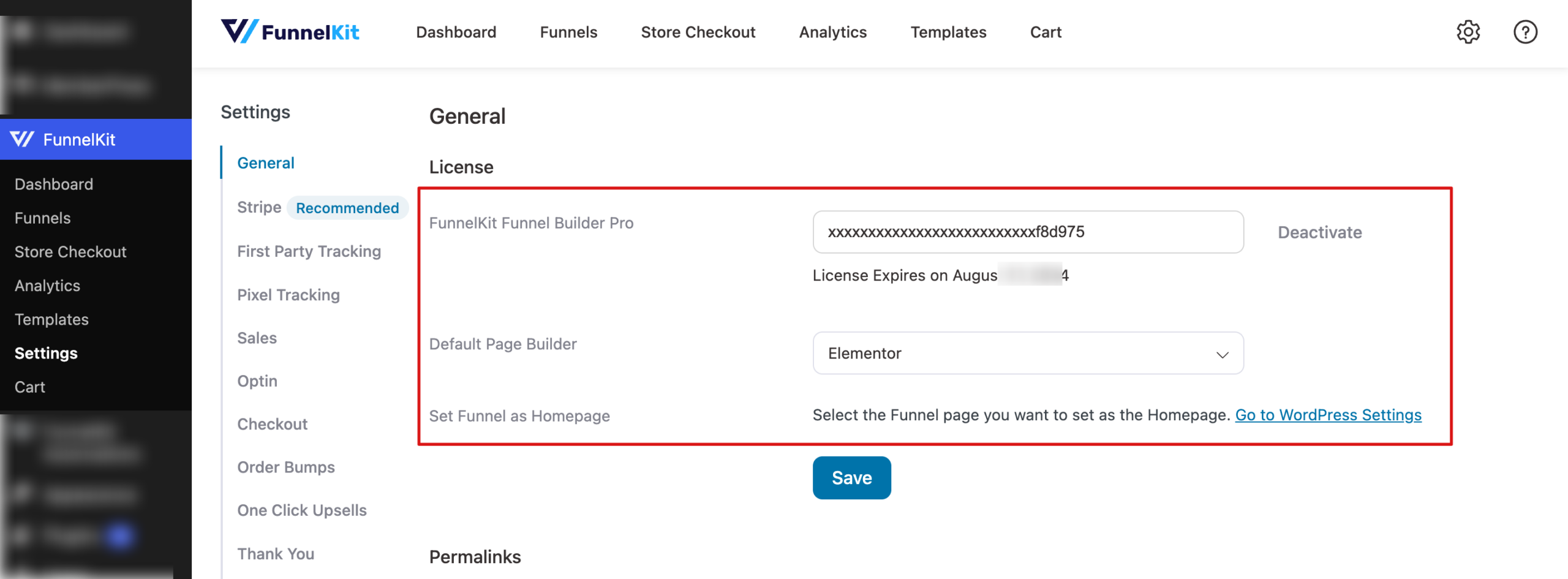Deactivate the Funnel Builder Pro license
This screenshot has height=579, width=1568.
[x=1319, y=233]
